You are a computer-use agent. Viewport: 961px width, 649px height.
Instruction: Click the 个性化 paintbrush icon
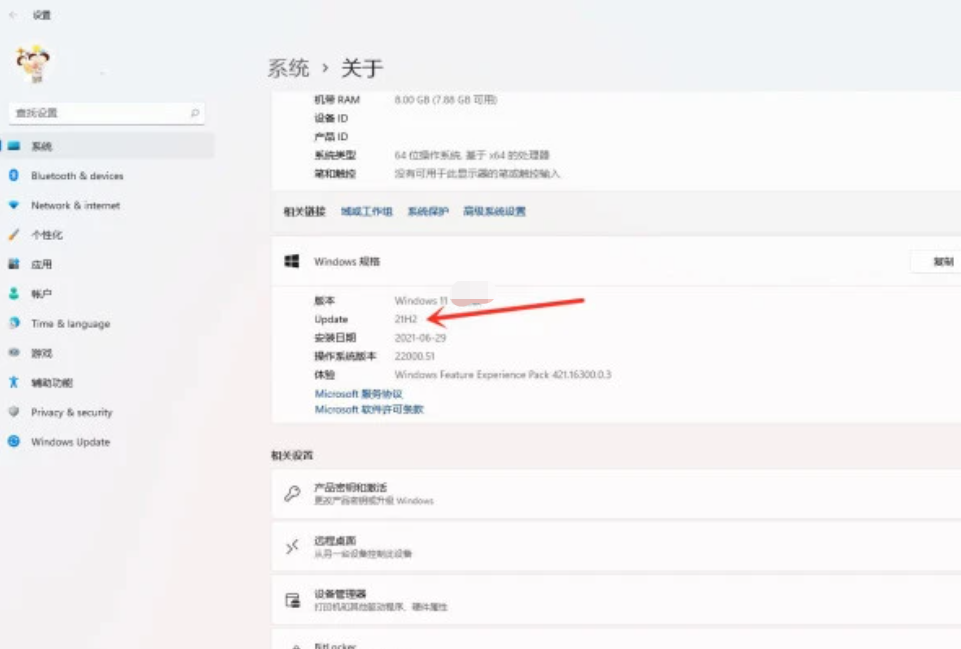click(x=13, y=235)
